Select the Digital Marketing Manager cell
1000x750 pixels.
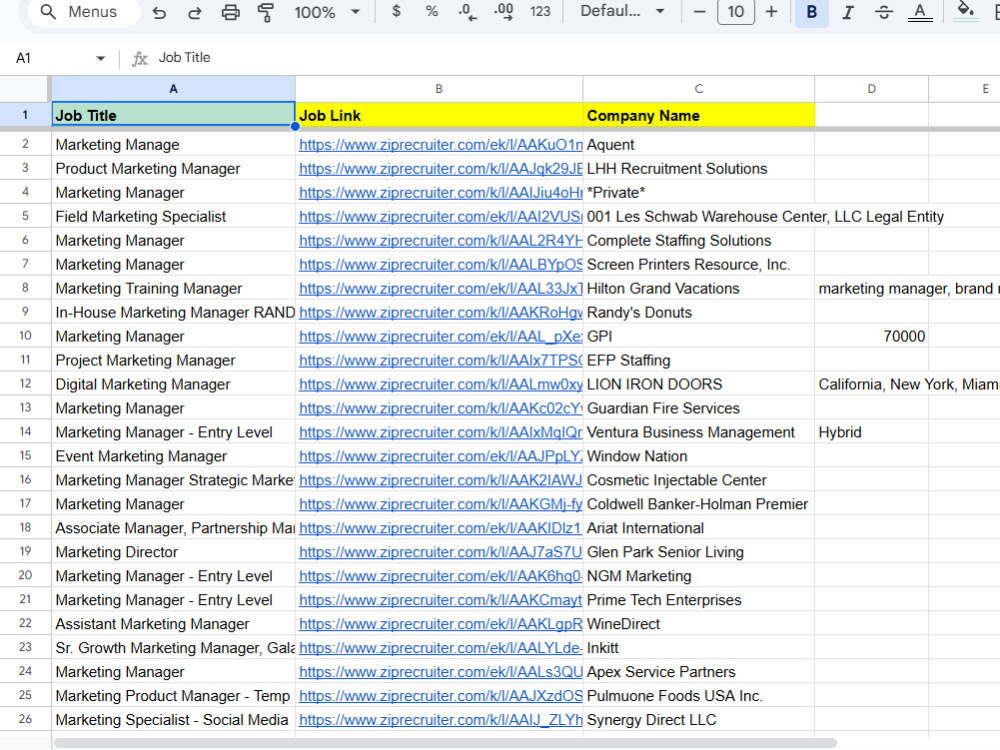[173, 385]
